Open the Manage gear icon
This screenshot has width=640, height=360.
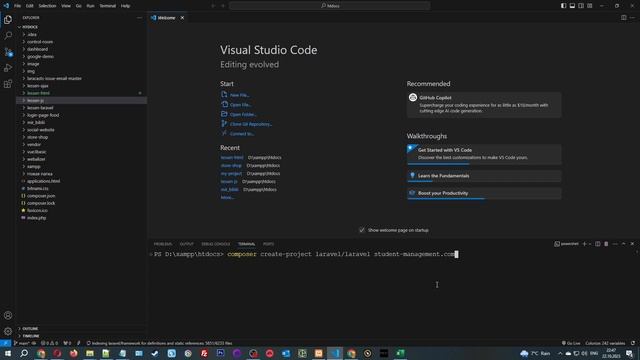coord(8,331)
